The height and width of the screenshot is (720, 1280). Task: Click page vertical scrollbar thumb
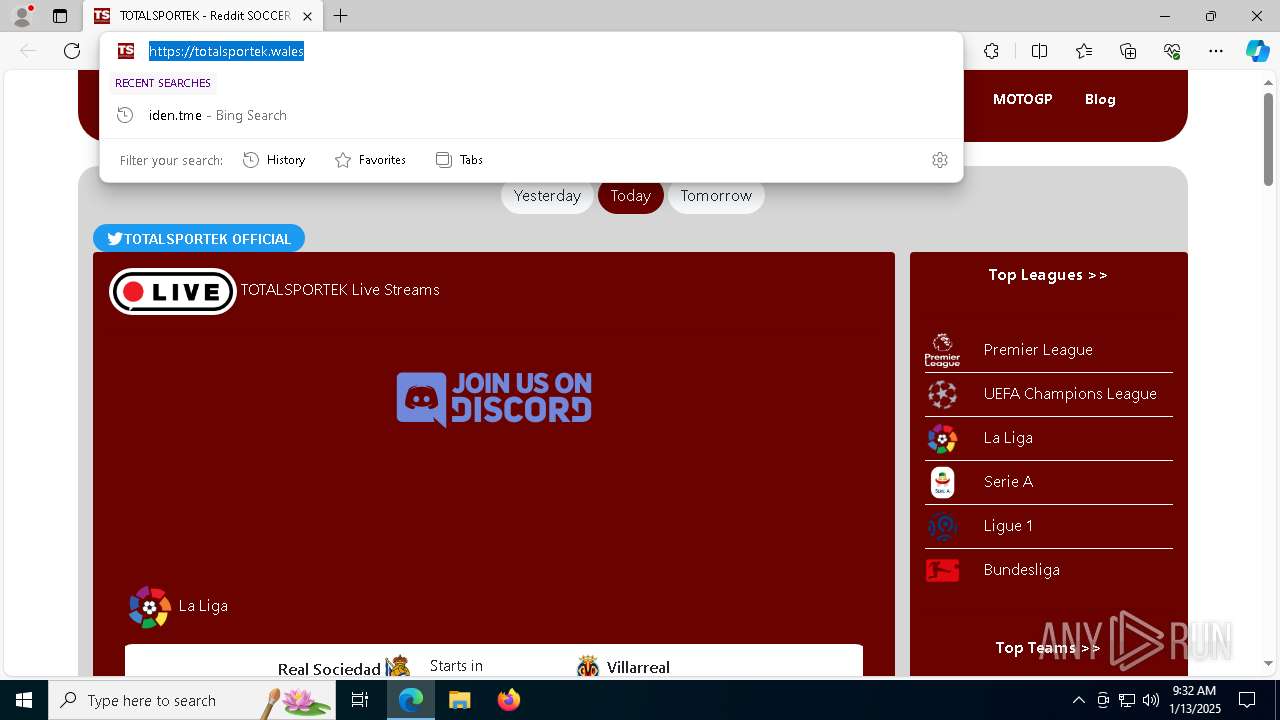point(1269,137)
